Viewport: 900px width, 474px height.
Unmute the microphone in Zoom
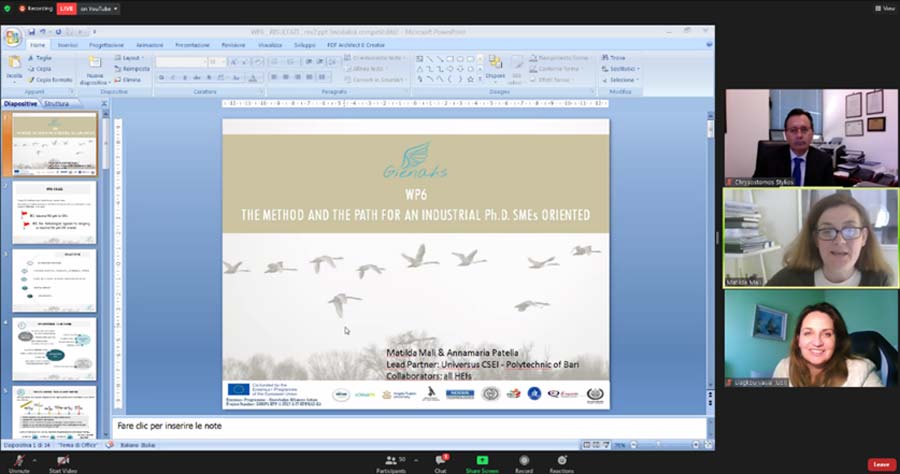coord(18,461)
